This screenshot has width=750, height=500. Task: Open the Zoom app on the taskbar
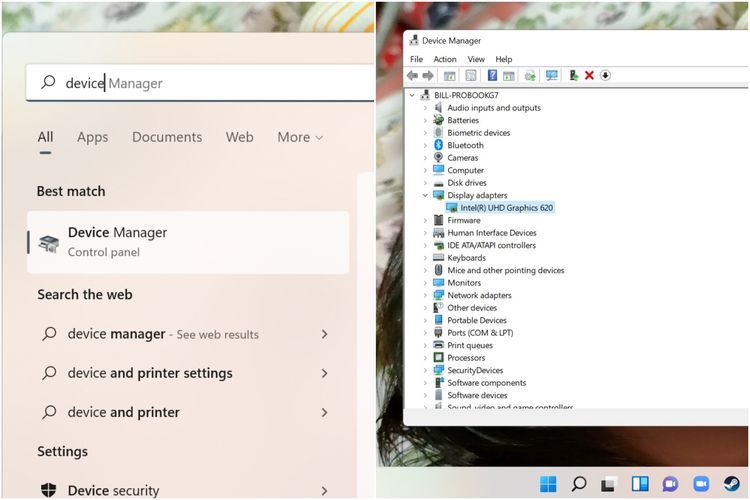coord(701,484)
